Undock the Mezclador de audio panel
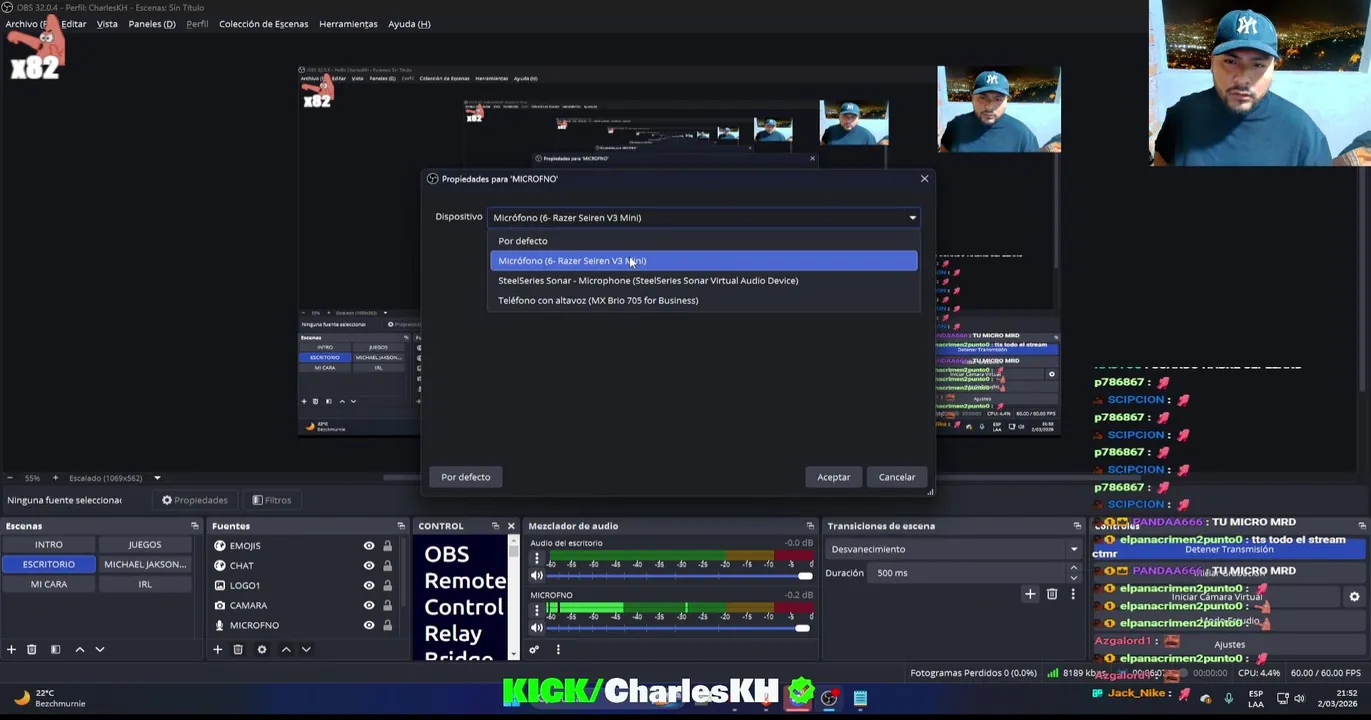Image resolution: width=1371 pixels, height=720 pixels. (810, 526)
